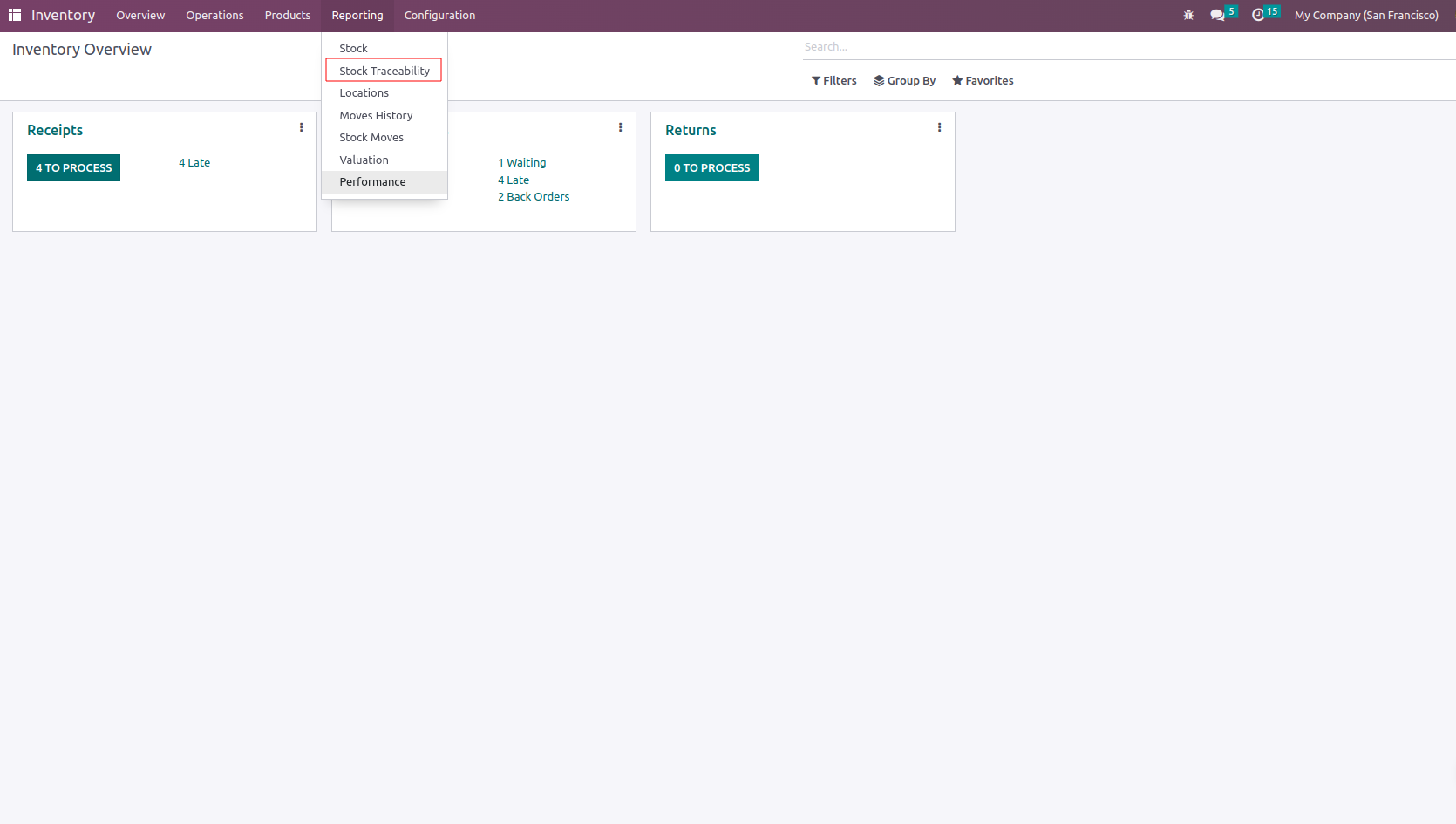Open the Returns card title

pyautogui.click(x=691, y=130)
